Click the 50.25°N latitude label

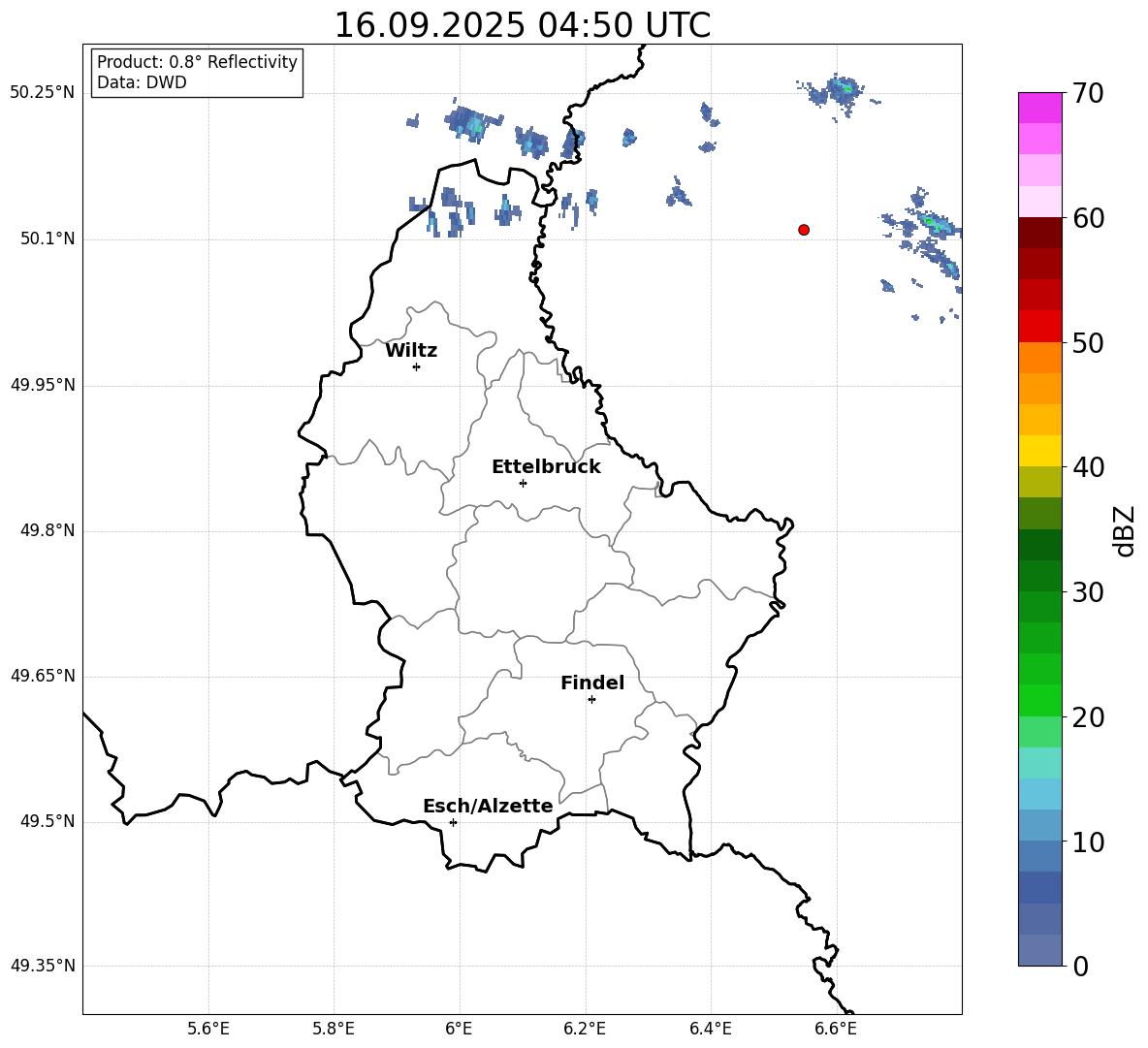(x=43, y=93)
